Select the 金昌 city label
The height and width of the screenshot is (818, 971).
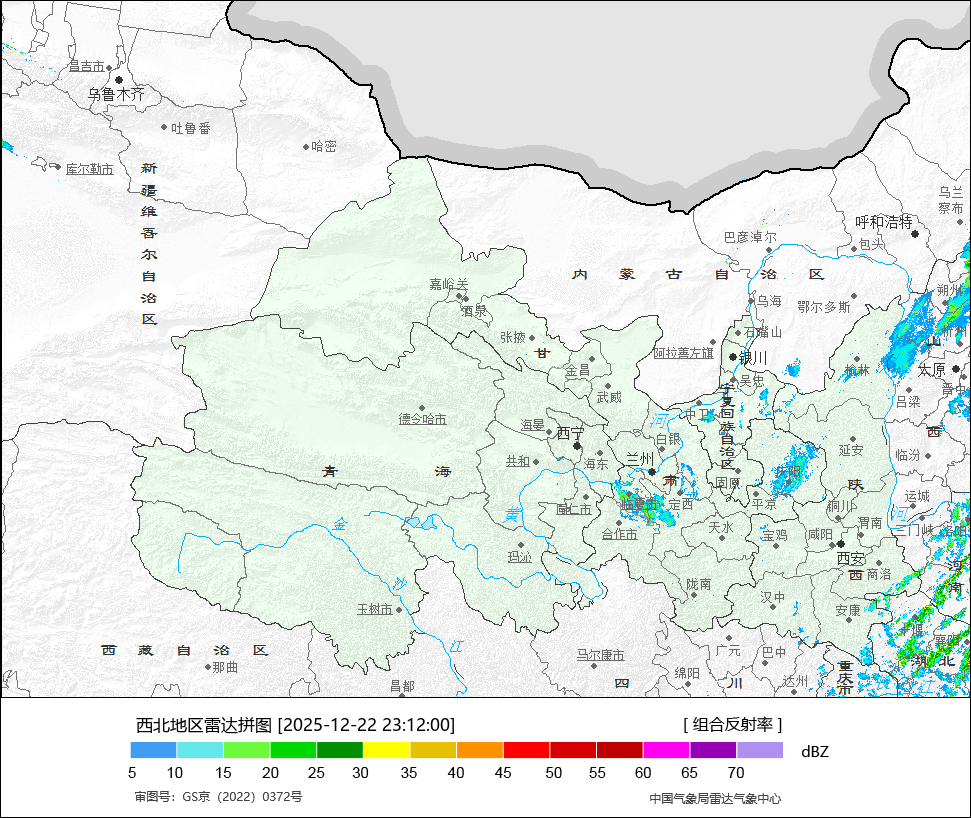(x=578, y=371)
